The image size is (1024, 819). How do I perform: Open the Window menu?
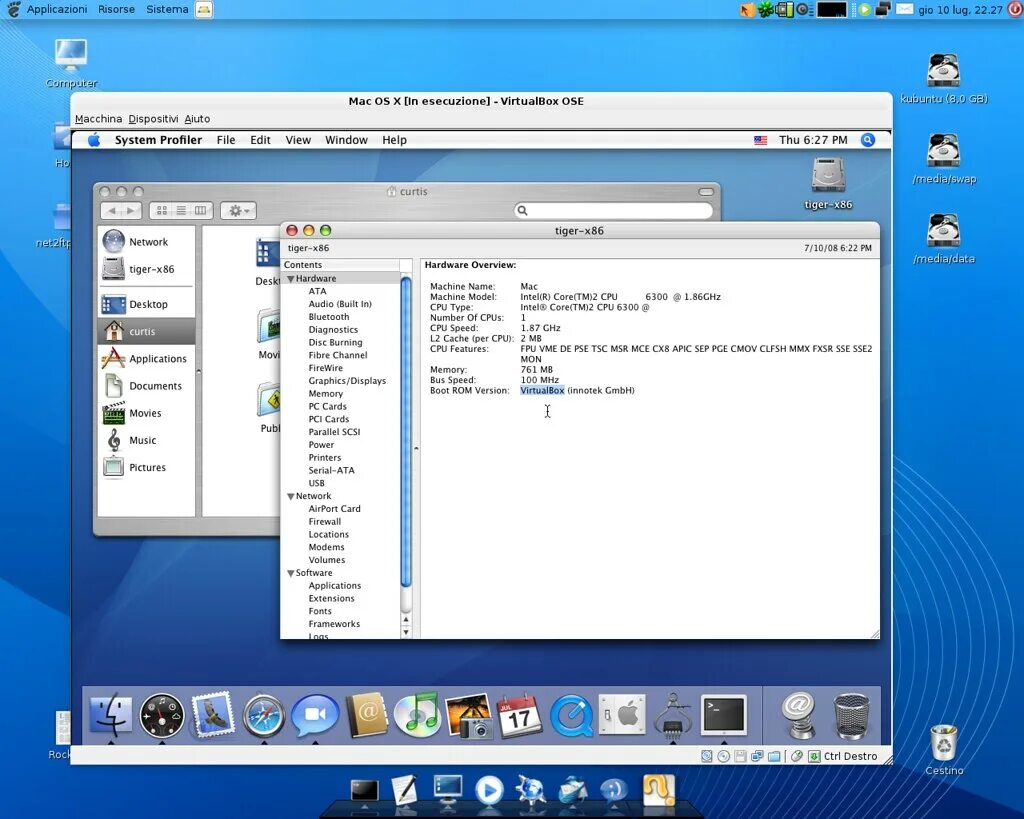click(x=346, y=140)
